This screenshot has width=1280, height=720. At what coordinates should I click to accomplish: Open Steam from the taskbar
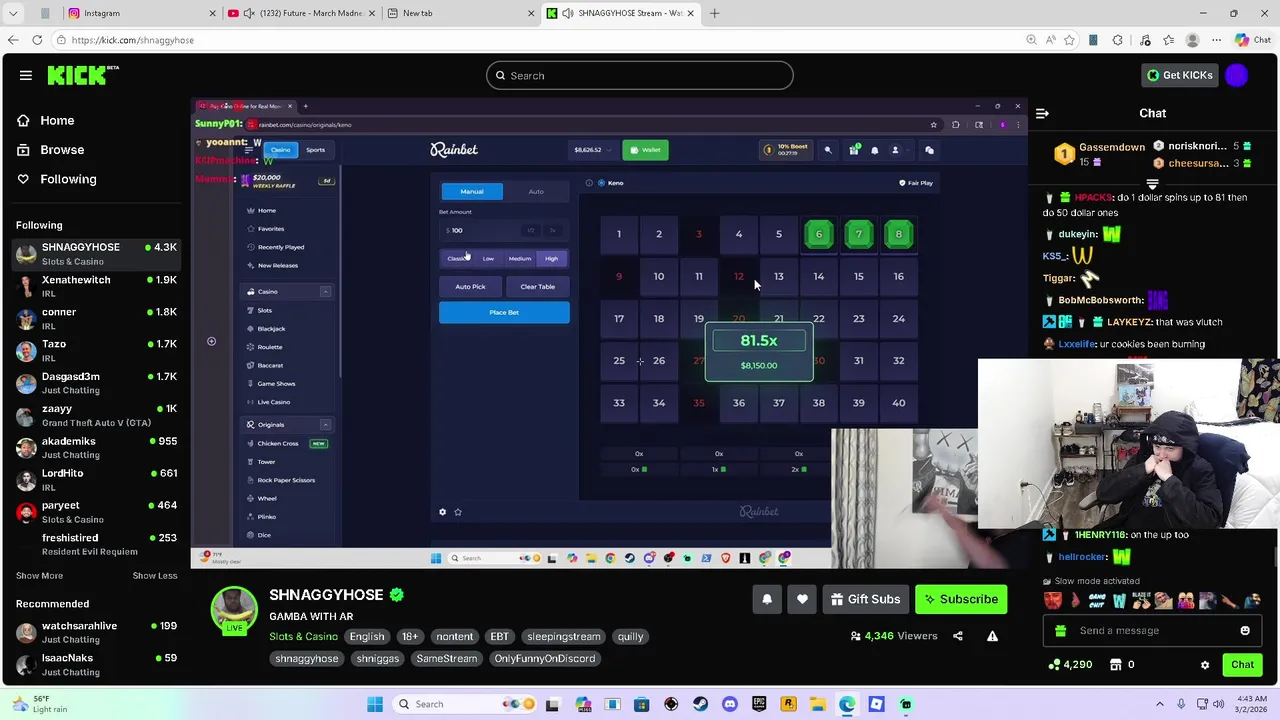[700, 704]
